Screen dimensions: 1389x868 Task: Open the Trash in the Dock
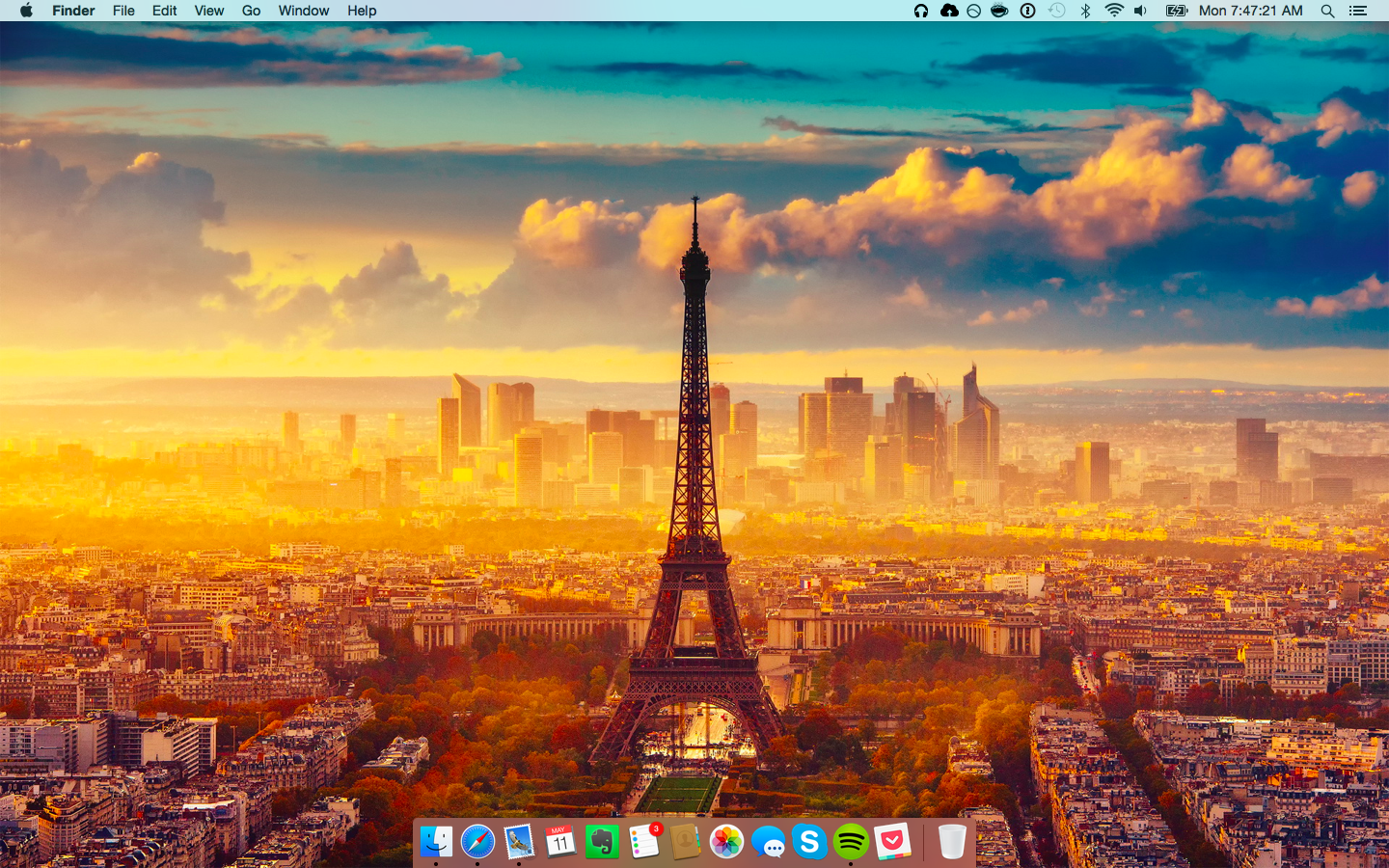coord(951,842)
